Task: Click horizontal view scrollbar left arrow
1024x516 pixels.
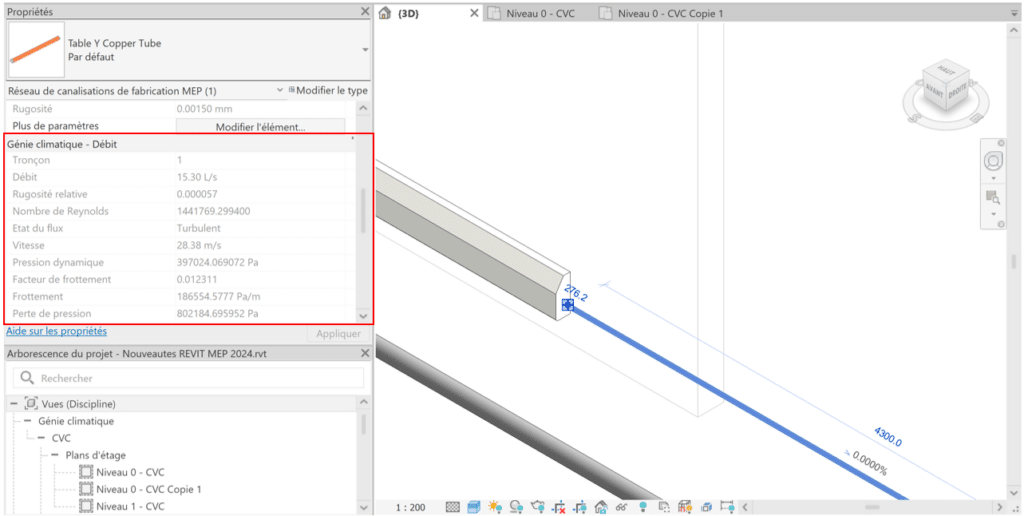Action: (745, 507)
